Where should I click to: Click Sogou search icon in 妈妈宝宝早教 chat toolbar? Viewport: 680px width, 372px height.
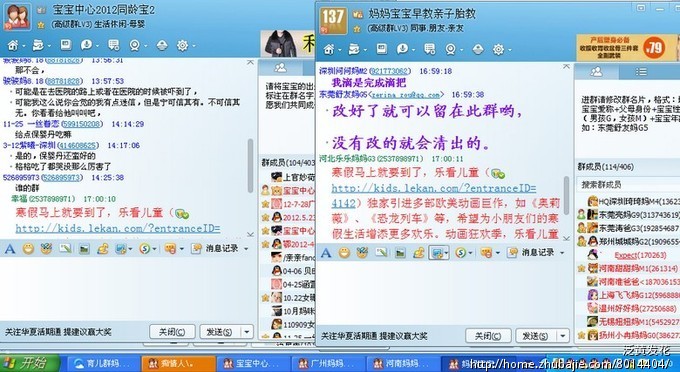coord(461,252)
